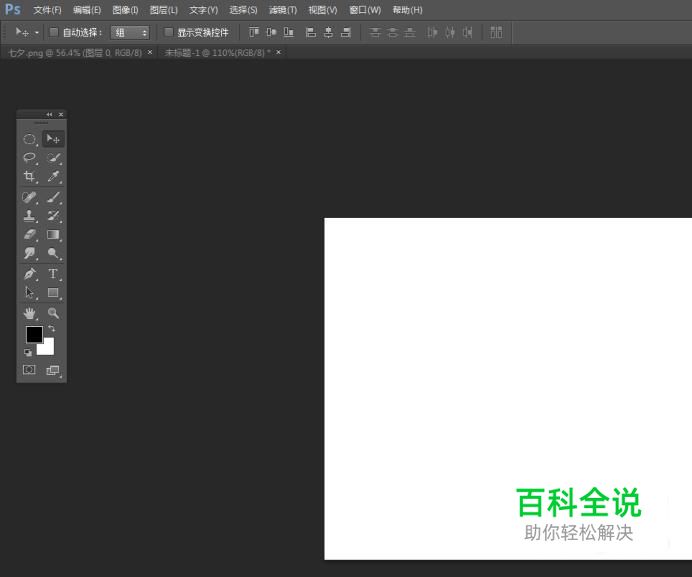
Task: Open the 组 auto-select dropdown
Action: click(130, 32)
